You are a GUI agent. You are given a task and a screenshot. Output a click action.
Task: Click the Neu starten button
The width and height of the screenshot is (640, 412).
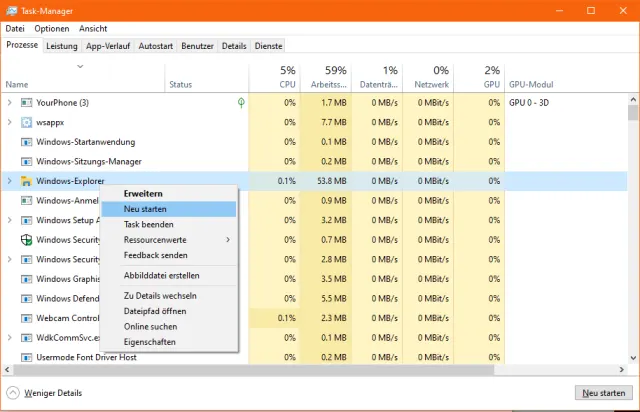coord(604,393)
